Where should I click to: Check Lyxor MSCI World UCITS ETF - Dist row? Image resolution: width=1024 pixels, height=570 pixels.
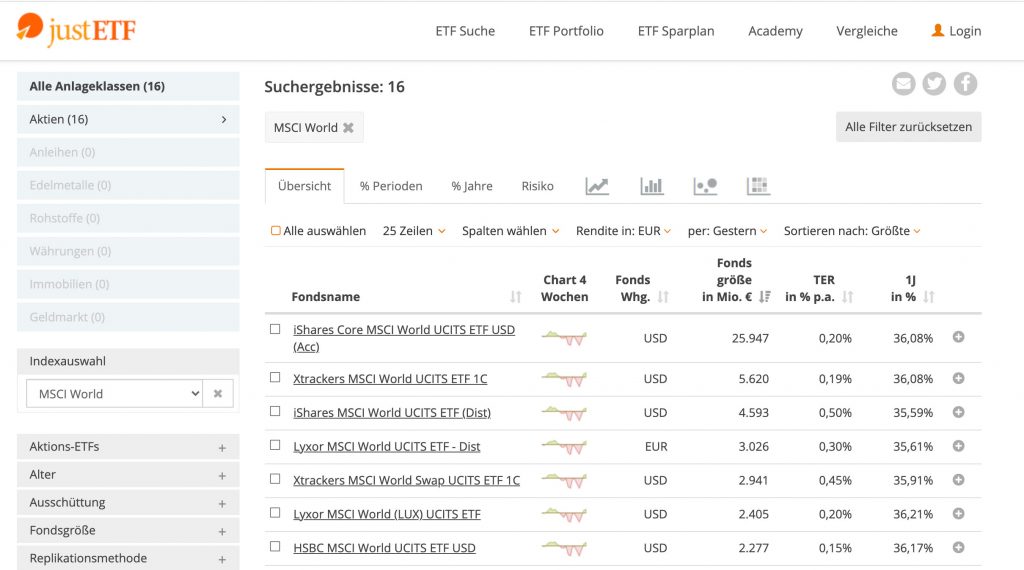[x=275, y=445]
